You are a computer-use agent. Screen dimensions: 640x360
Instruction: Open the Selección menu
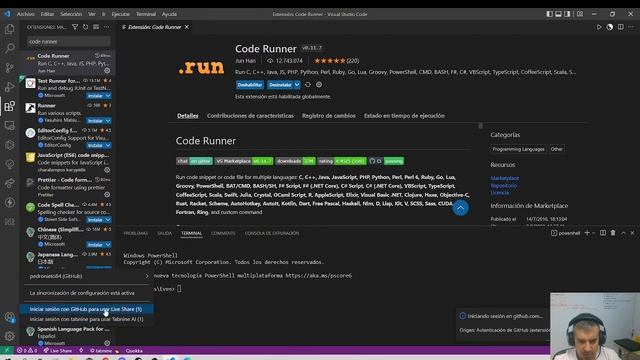(x=71, y=14)
